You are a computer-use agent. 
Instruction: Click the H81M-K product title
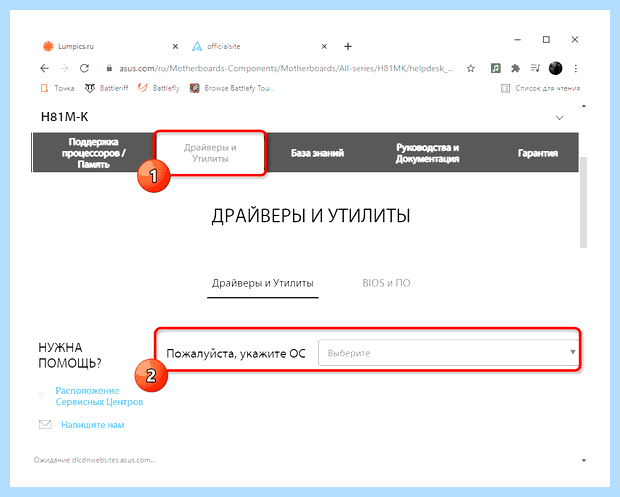click(64, 117)
